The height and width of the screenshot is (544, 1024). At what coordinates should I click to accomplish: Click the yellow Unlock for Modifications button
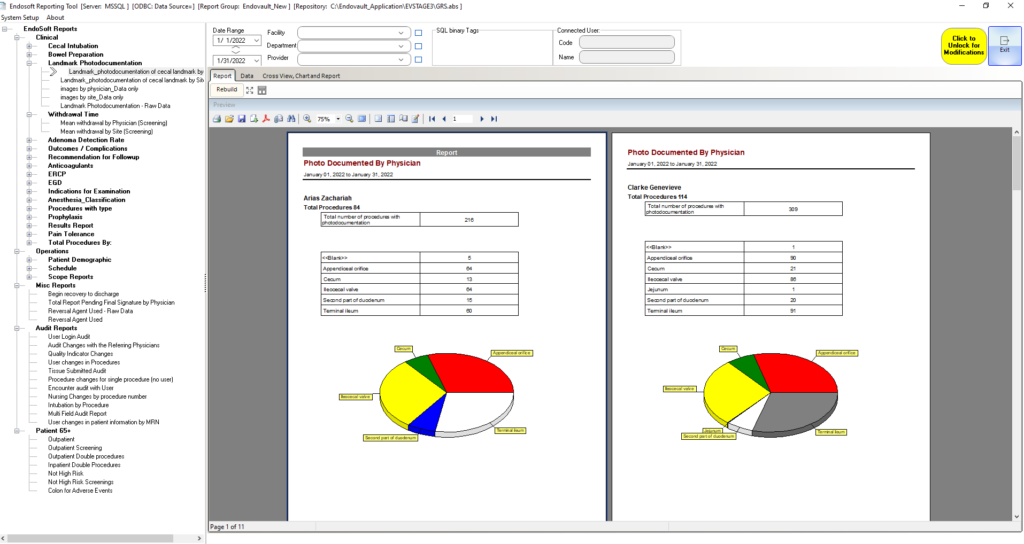pos(963,46)
